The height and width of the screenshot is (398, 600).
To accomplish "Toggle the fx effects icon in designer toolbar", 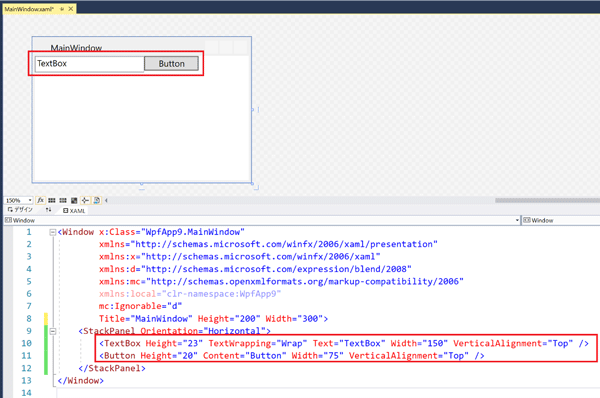I will pyautogui.click(x=41, y=200).
